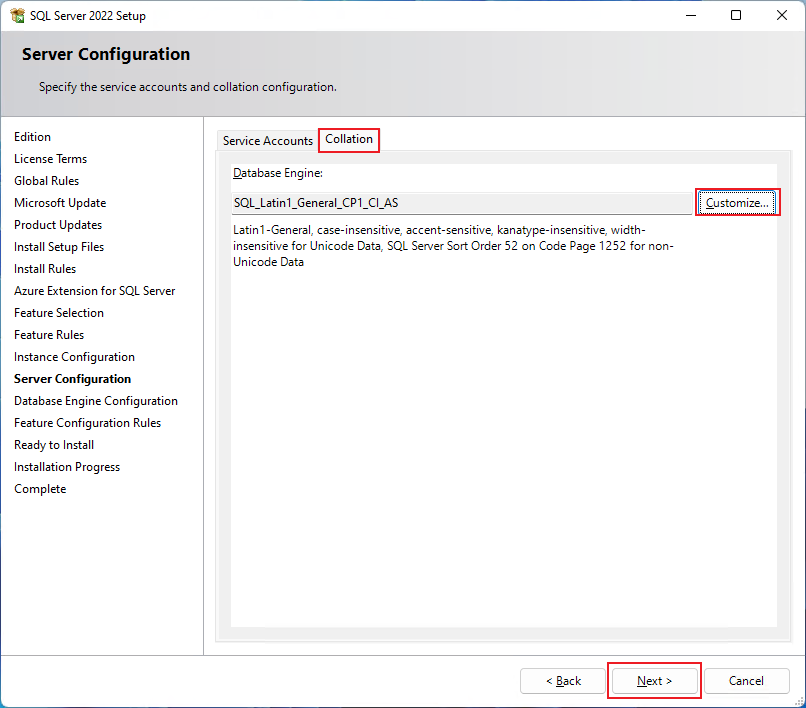Go back with the Back button
Screen dimensions: 806x708
[563, 681]
